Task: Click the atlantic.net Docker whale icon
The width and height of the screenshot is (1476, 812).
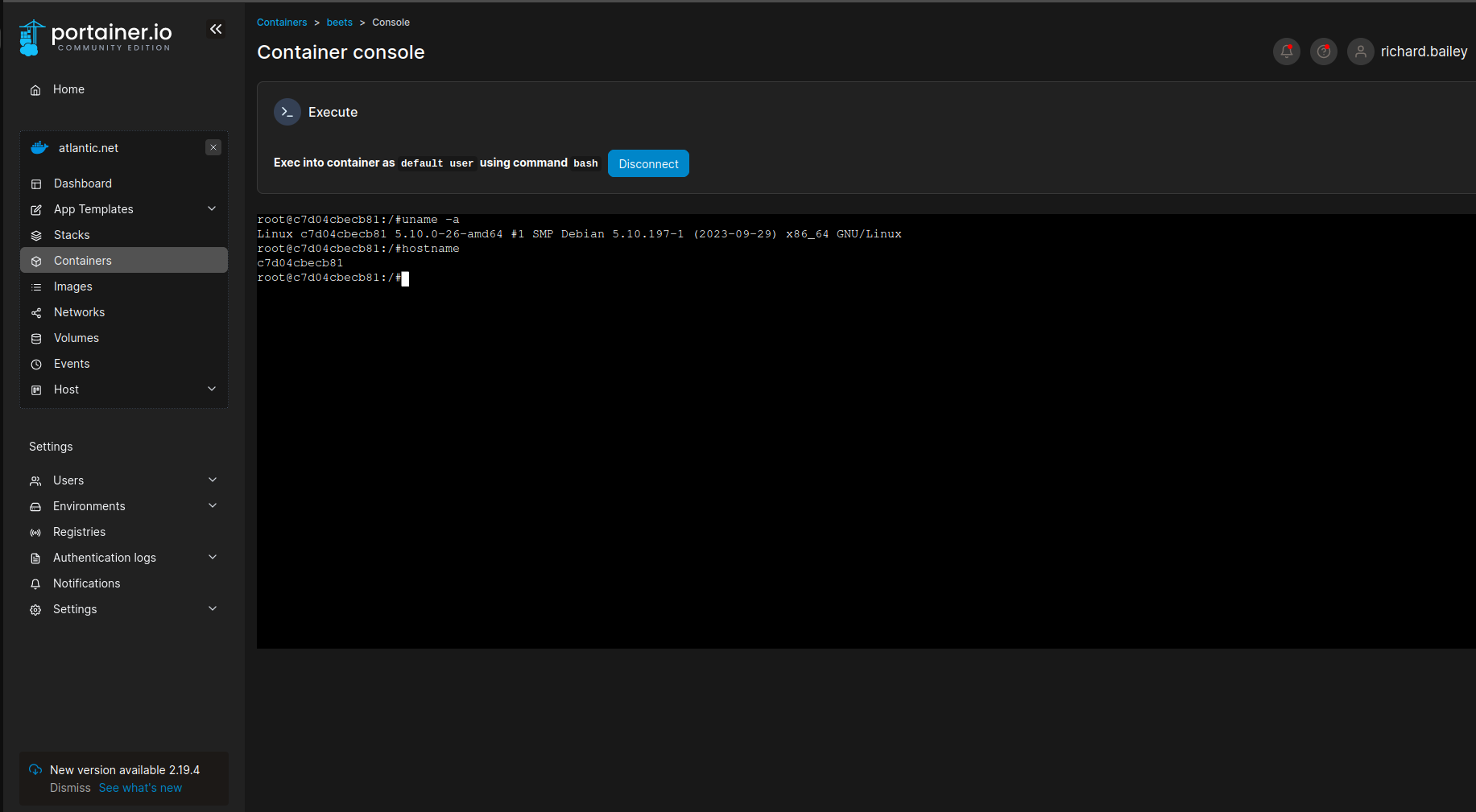Action: (x=39, y=148)
